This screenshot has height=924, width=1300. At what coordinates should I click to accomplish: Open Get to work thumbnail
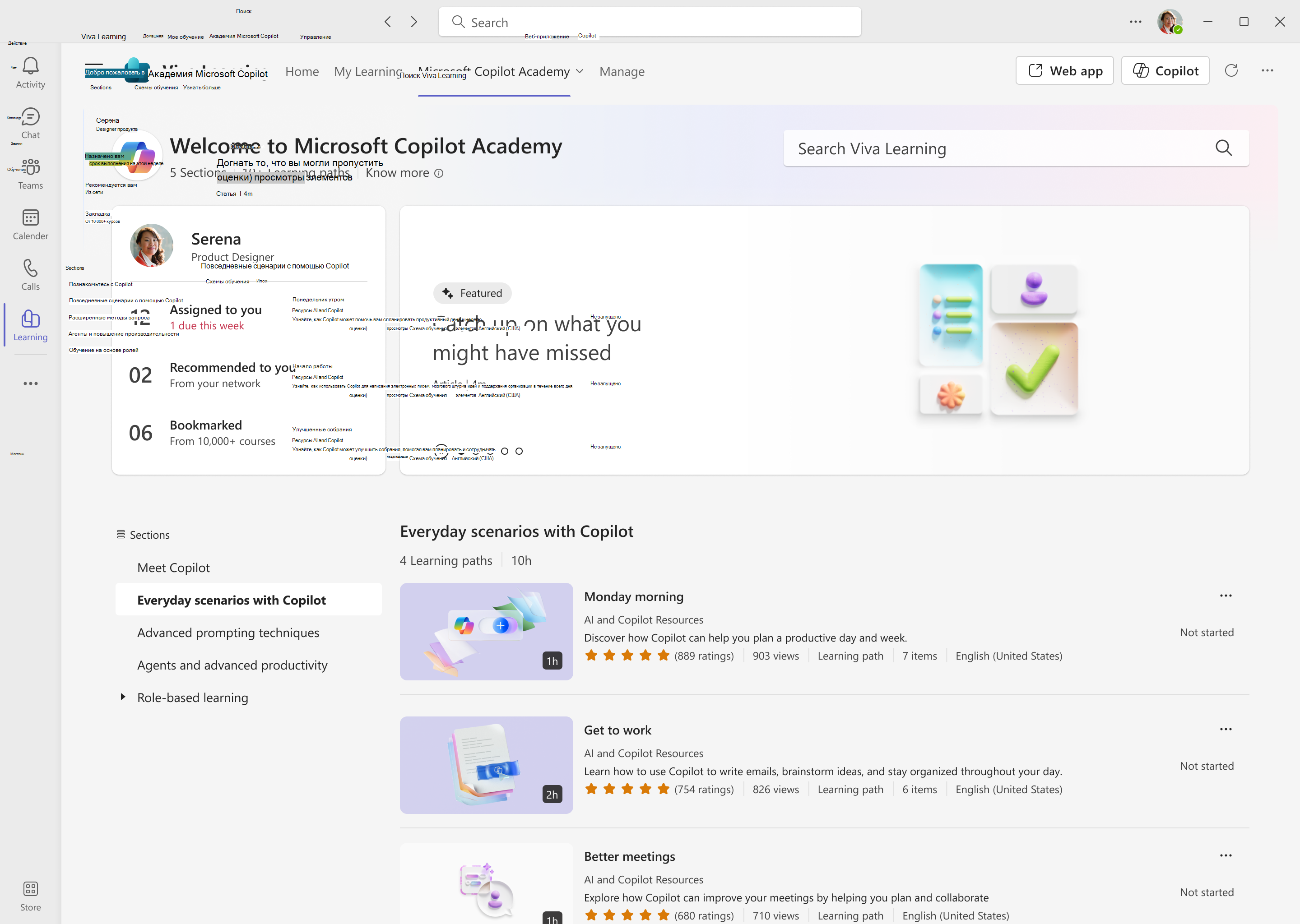486,765
